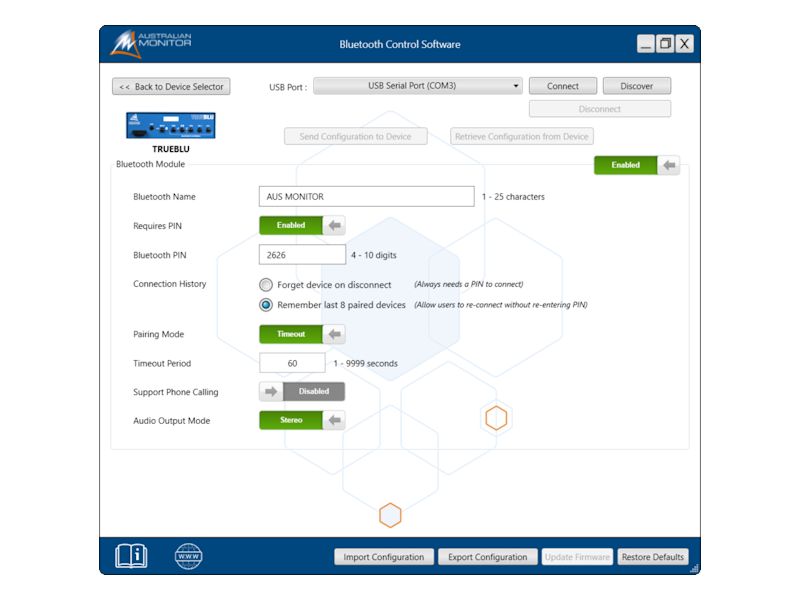800x600 pixels.
Task: Click Import Configuration button
Action: (384, 557)
